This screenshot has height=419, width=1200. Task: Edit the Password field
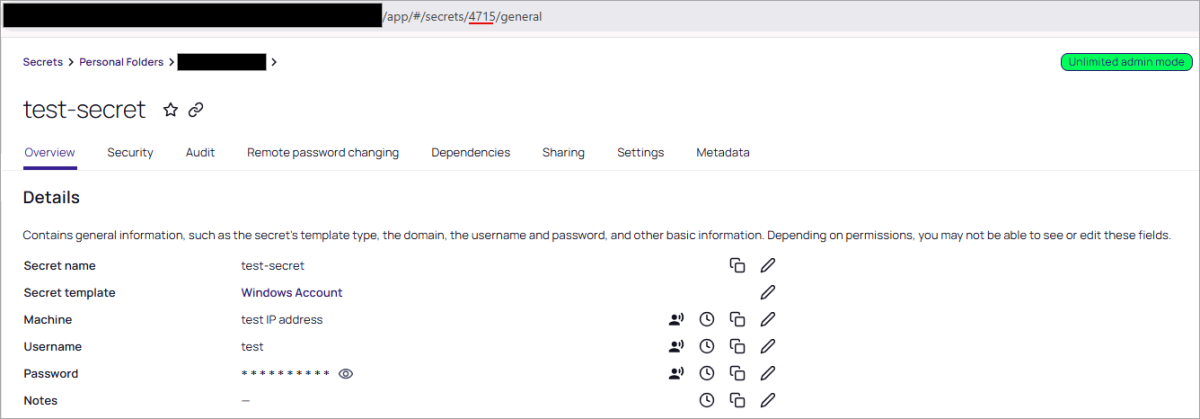coord(767,374)
